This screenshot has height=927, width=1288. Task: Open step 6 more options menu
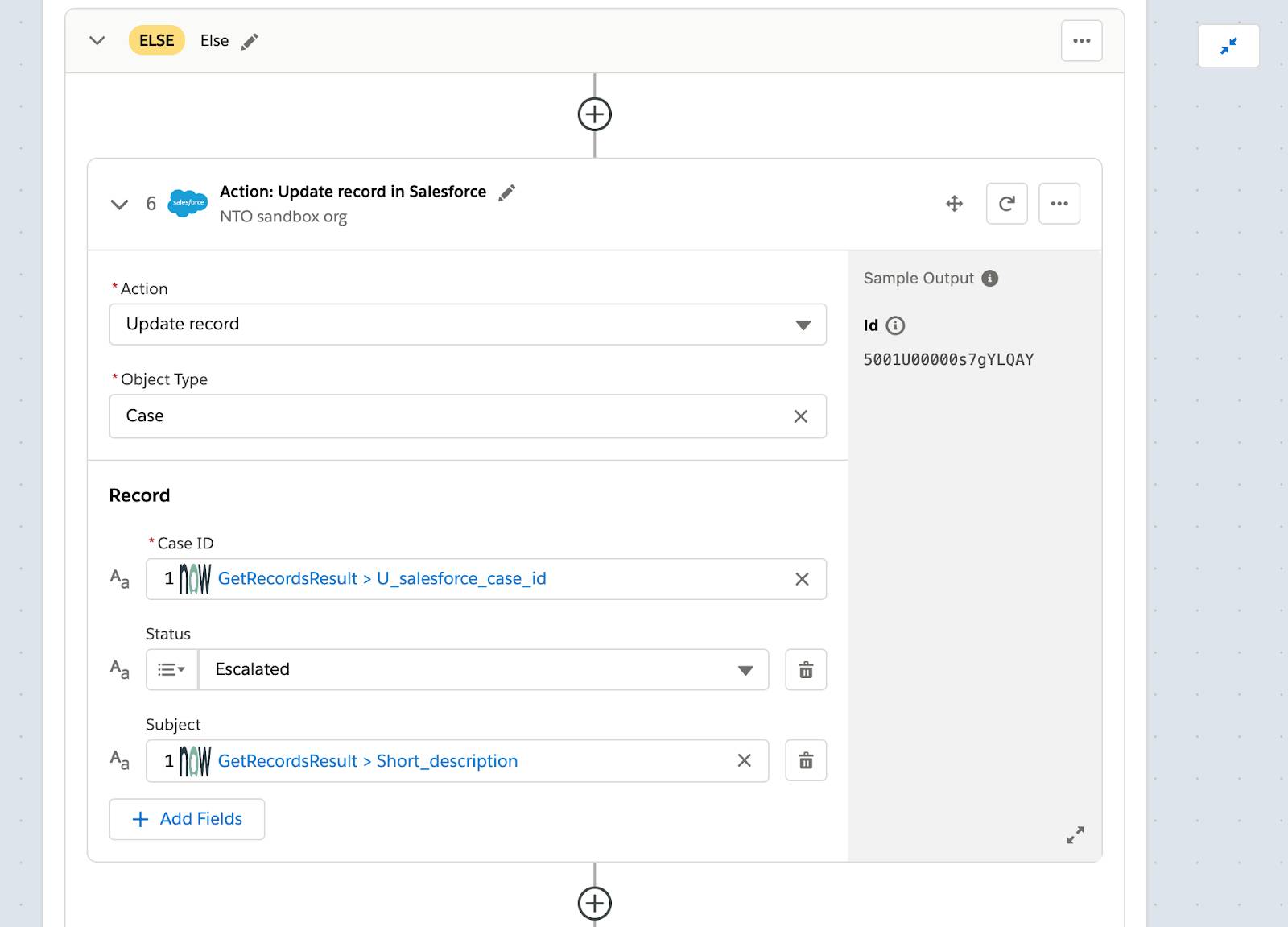1059,203
